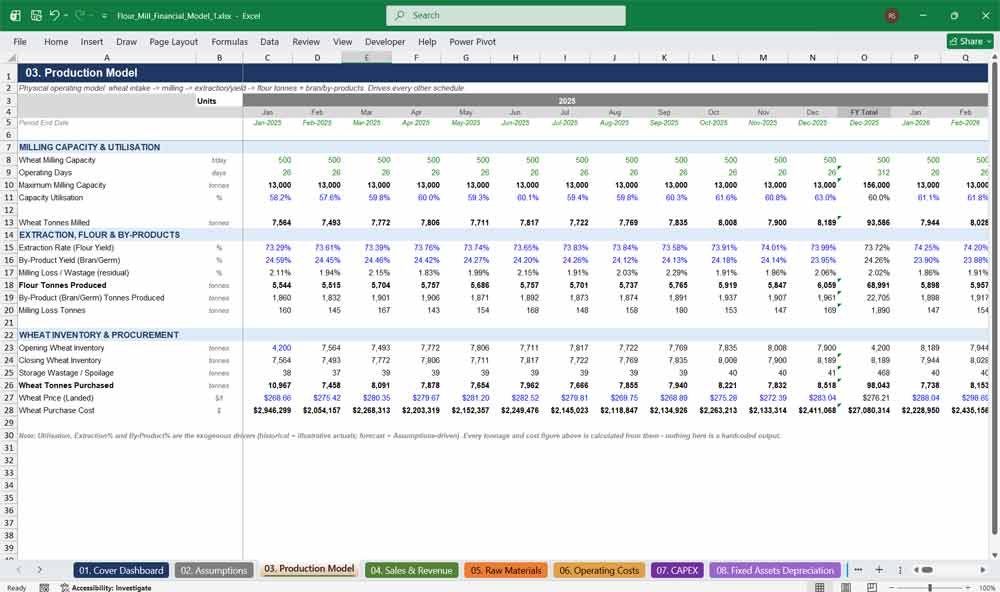
Task: Click the zoom slider handle
Action: [x=930, y=588]
